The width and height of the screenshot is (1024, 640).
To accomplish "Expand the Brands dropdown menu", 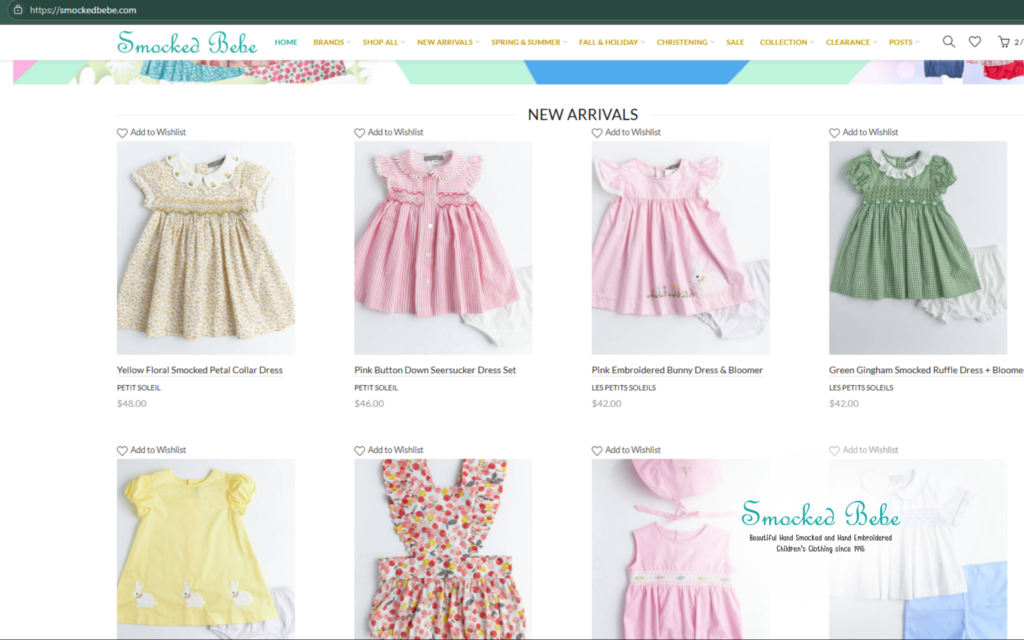I will (x=332, y=42).
